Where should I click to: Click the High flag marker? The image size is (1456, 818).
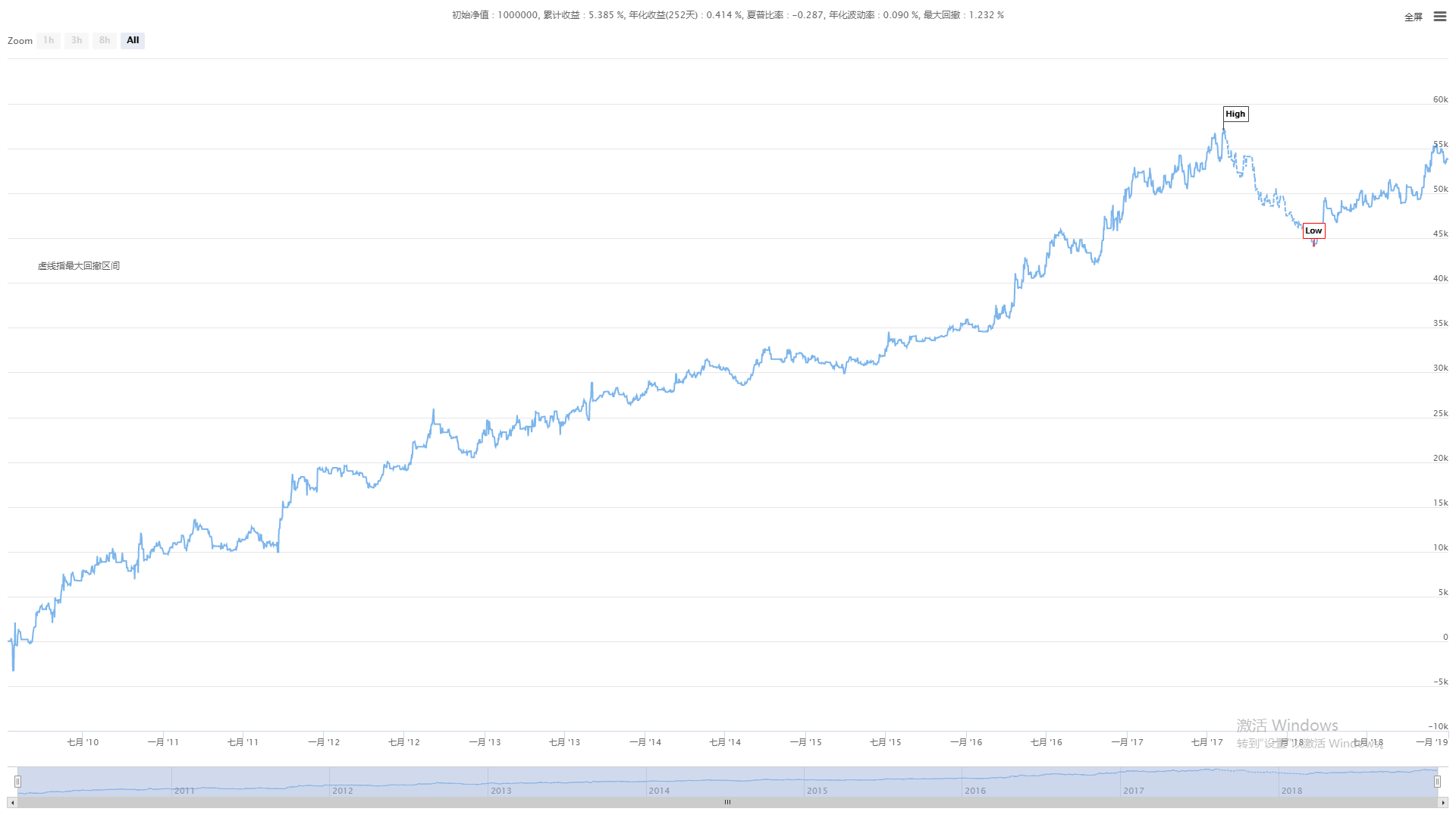click(x=1235, y=114)
